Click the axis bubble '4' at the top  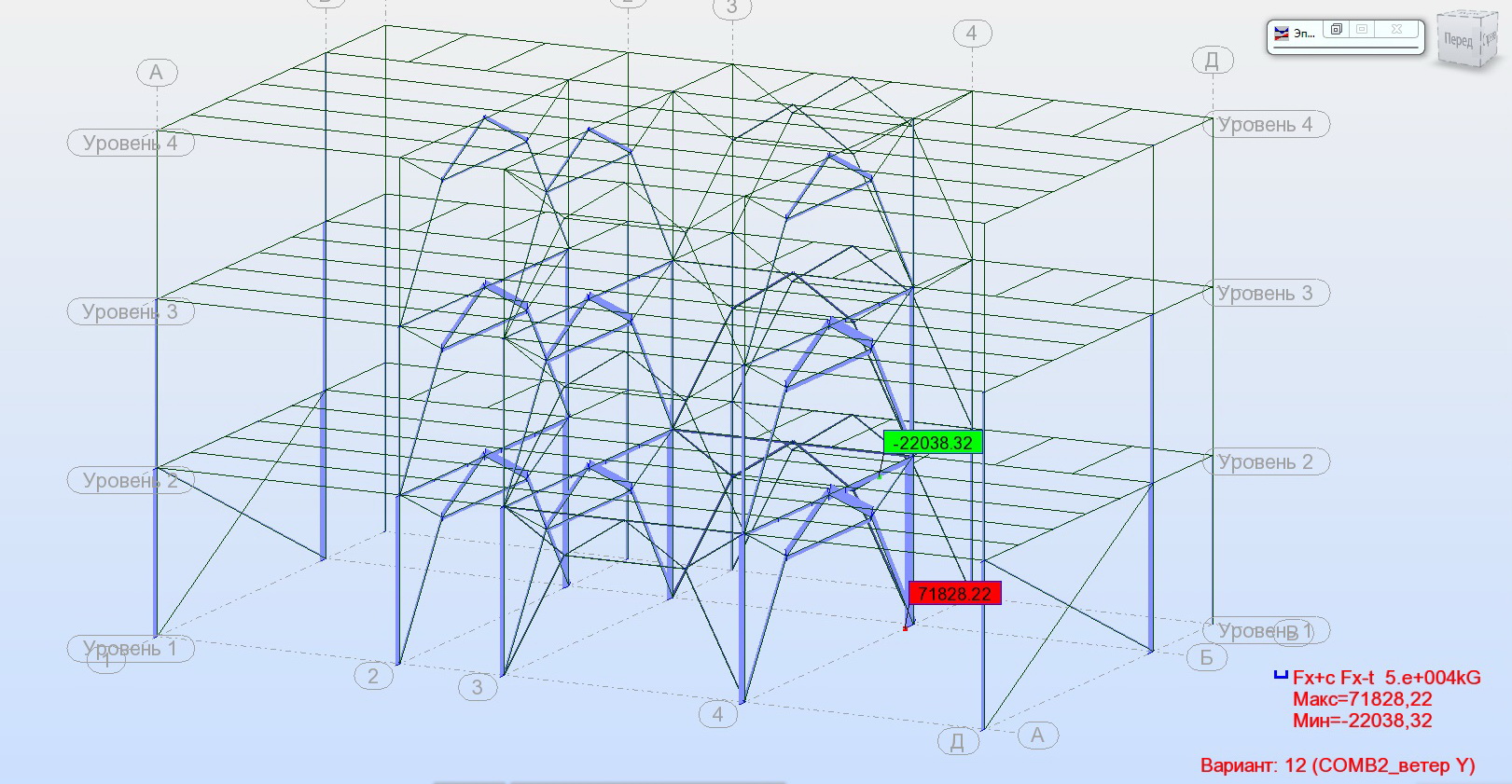click(x=972, y=34)
